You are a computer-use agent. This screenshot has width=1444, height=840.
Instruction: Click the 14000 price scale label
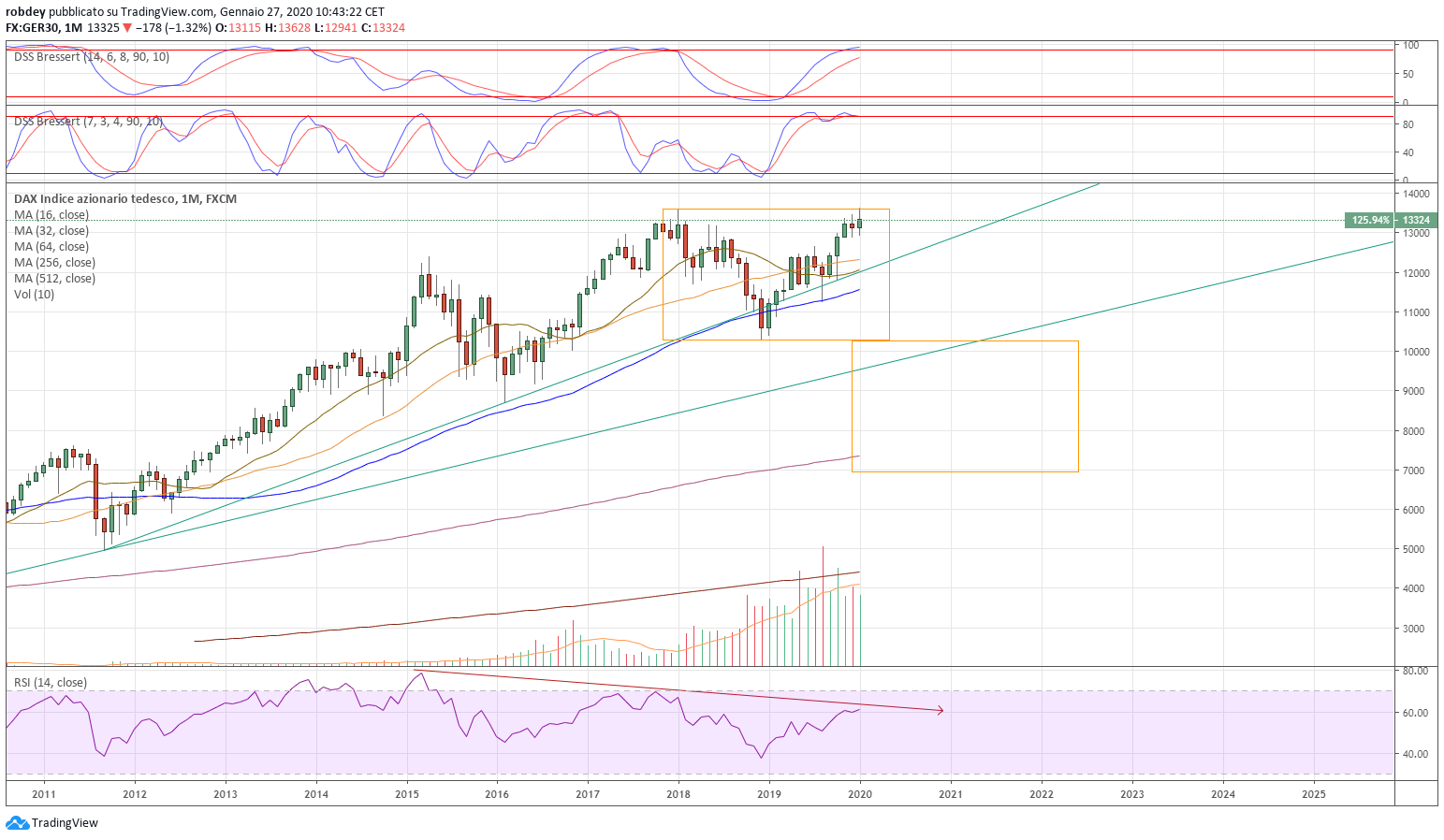click(x=1416, y=194)
